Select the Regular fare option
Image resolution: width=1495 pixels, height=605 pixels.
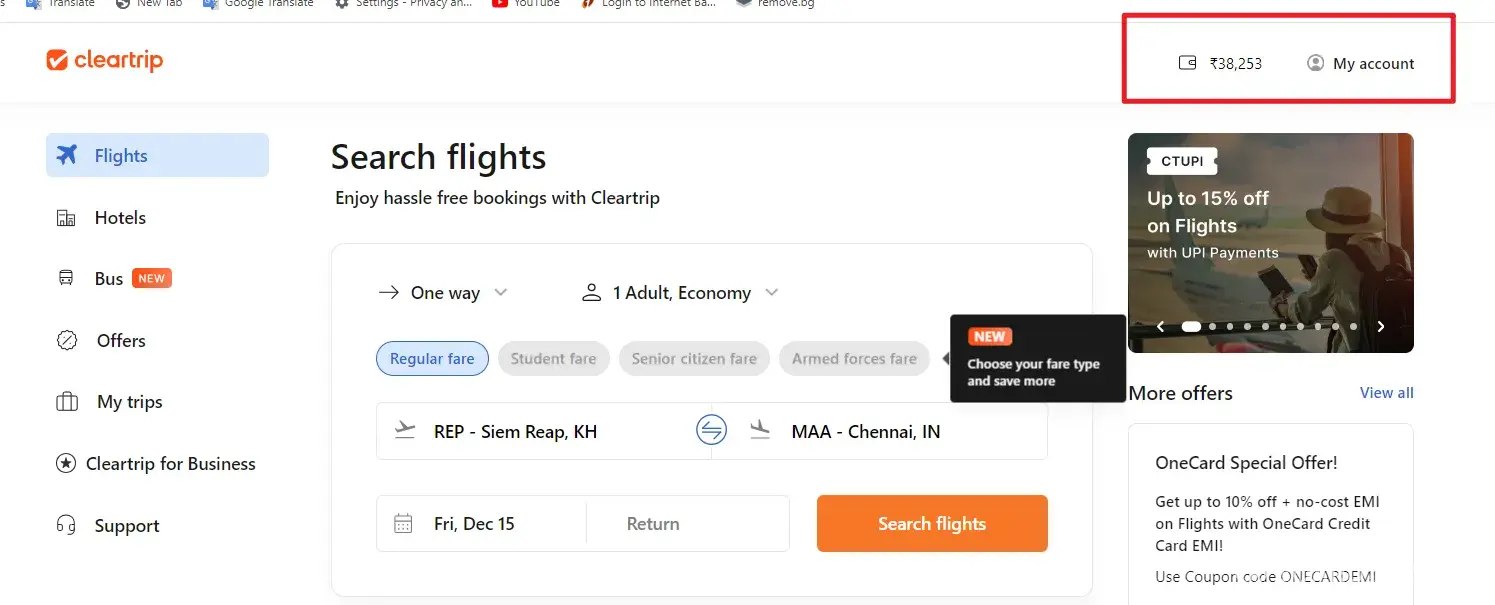click(x=432, y=359)
